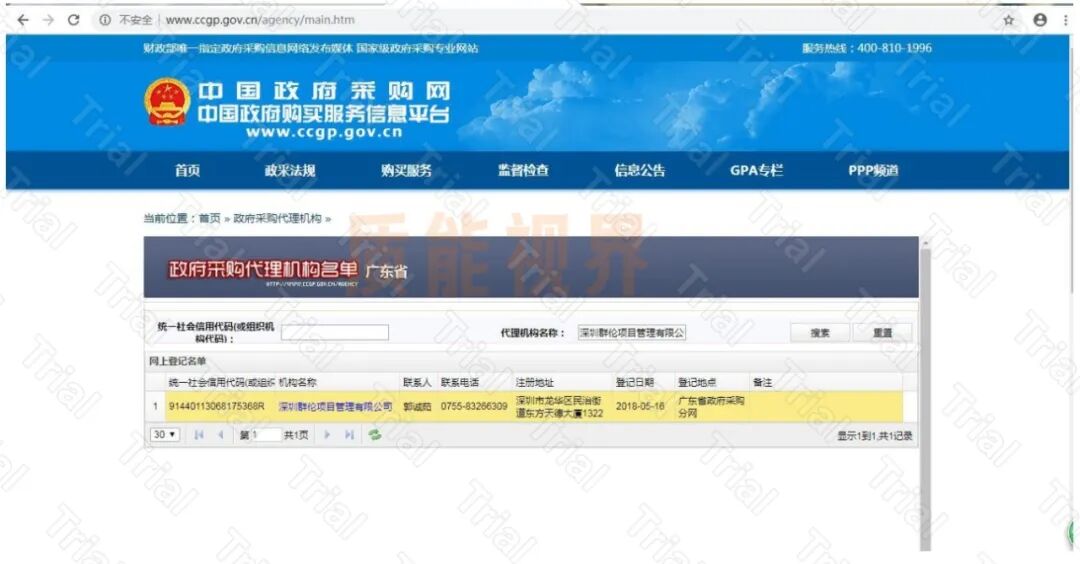Click the 重置 reset button
The width and height of the screenshot is (1080, 564).
pyautogui.click(x=882, y=333)
